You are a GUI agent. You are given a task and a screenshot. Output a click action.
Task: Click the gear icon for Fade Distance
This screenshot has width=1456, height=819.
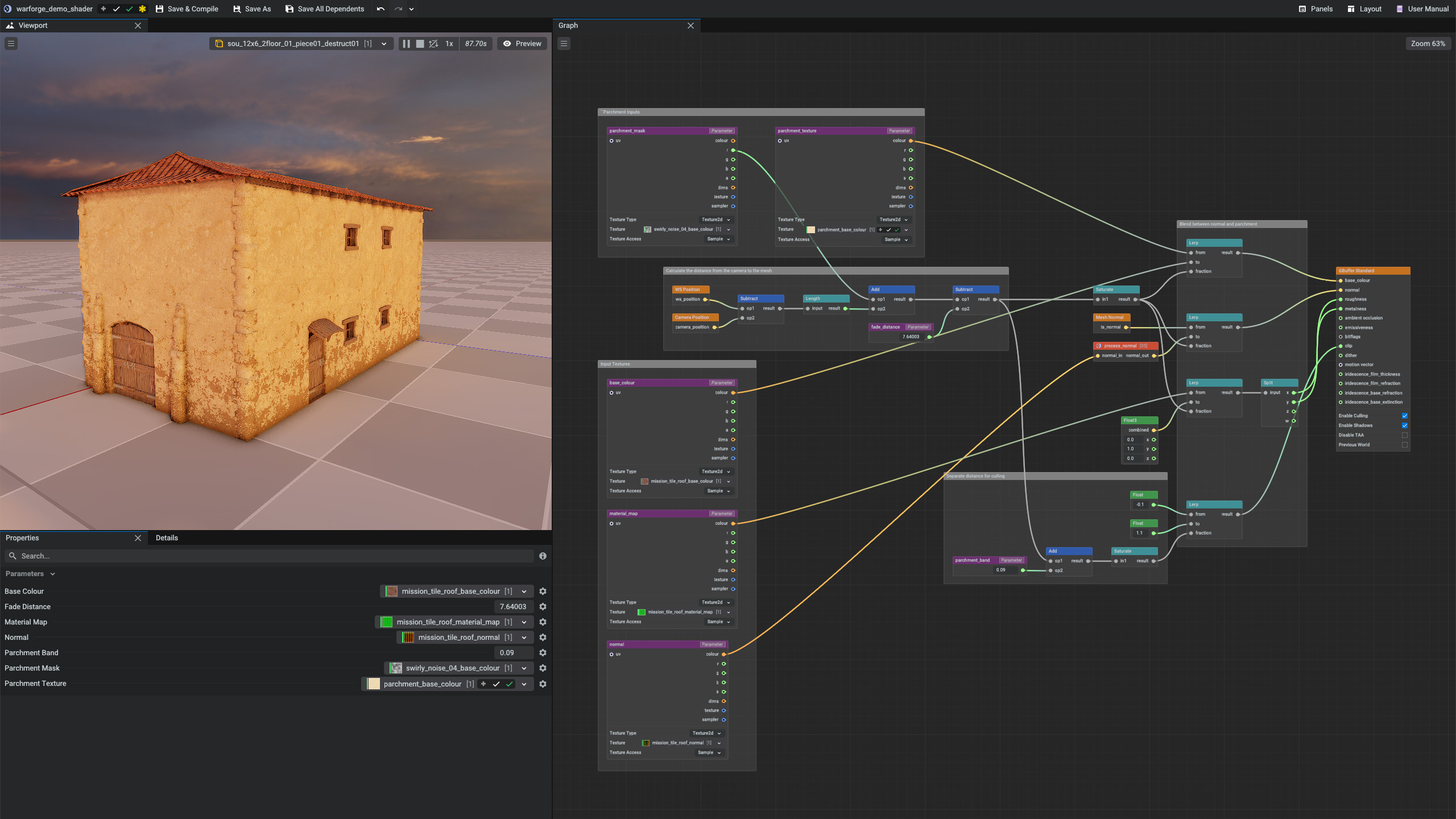tap(543, 607)
